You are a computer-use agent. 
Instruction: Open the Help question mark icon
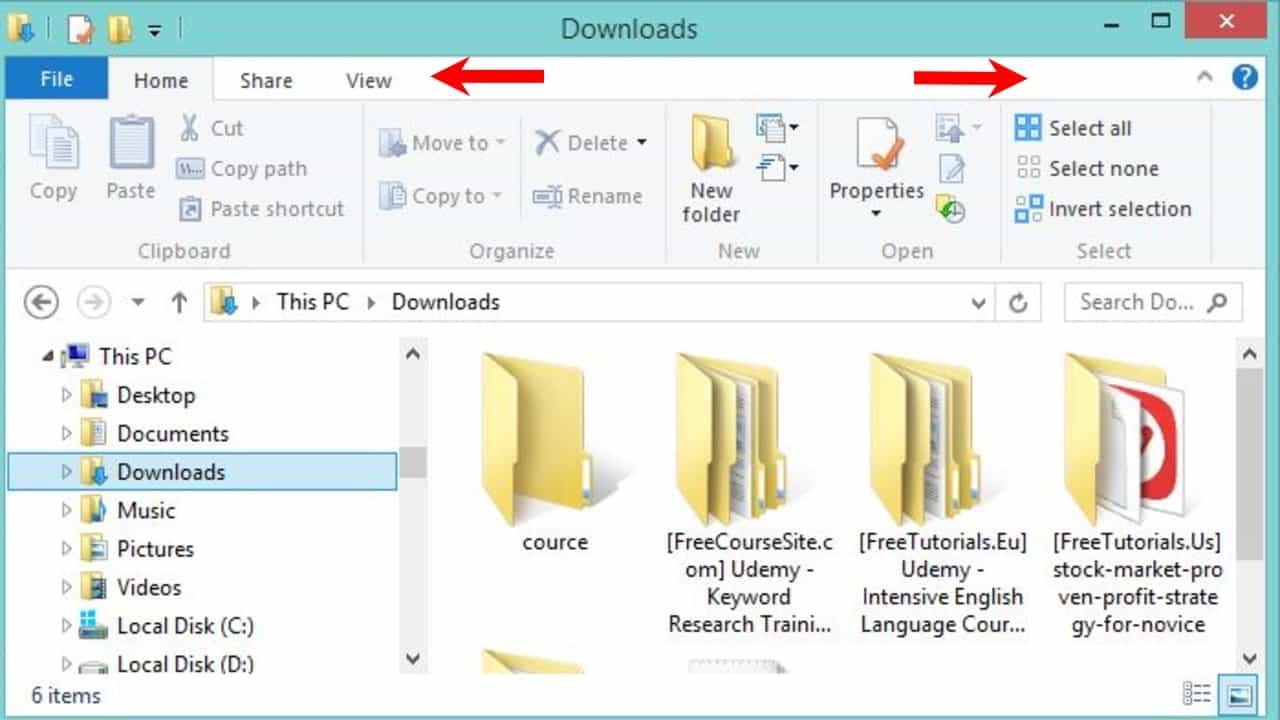pyautogui.click(x=1245, y=77)
